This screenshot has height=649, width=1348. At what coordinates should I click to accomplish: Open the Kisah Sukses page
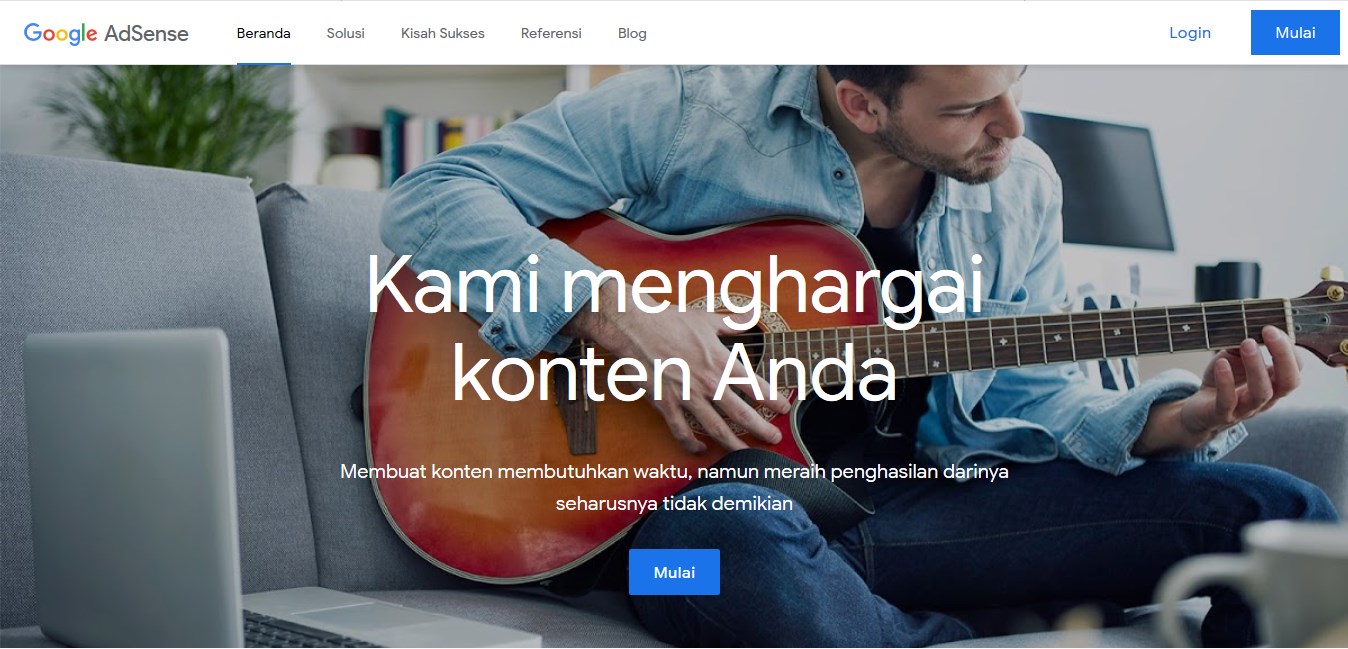click(x=443, y=33)
